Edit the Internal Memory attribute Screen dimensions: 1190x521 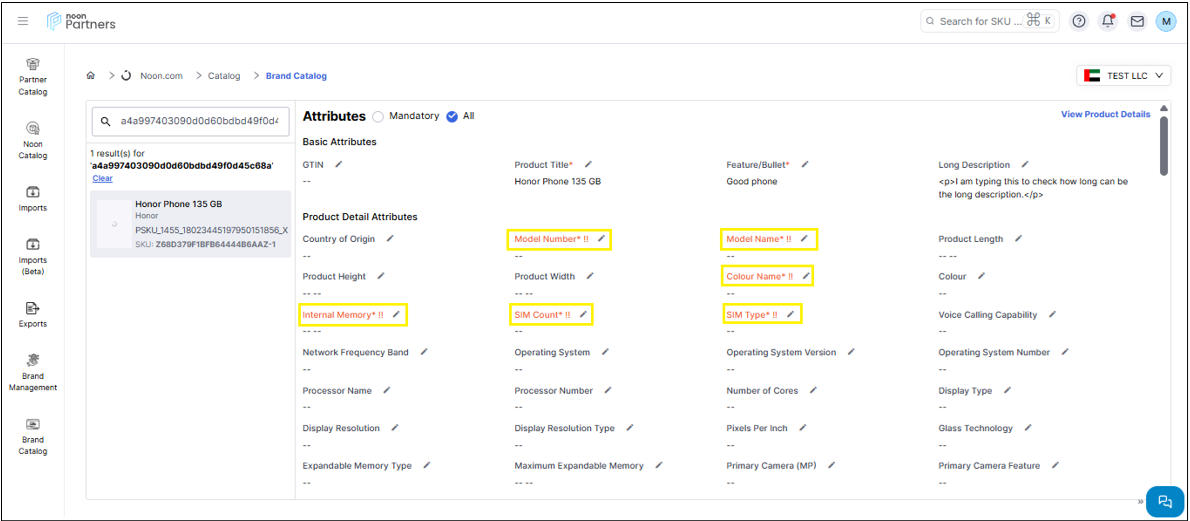click(x=396, y=315)
